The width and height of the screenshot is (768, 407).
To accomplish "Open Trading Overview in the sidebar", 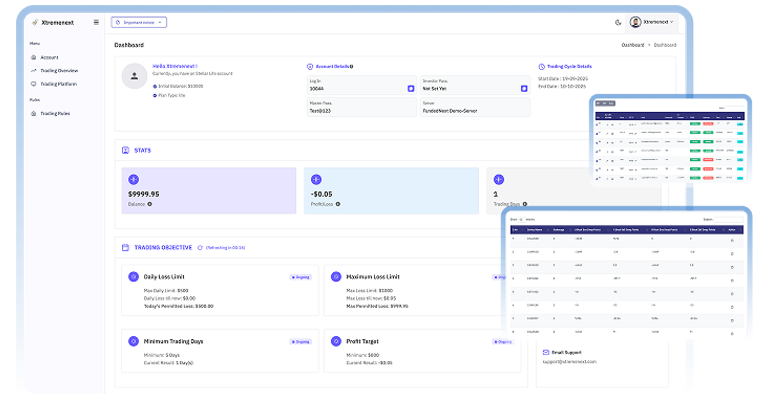I will [59, 71].
